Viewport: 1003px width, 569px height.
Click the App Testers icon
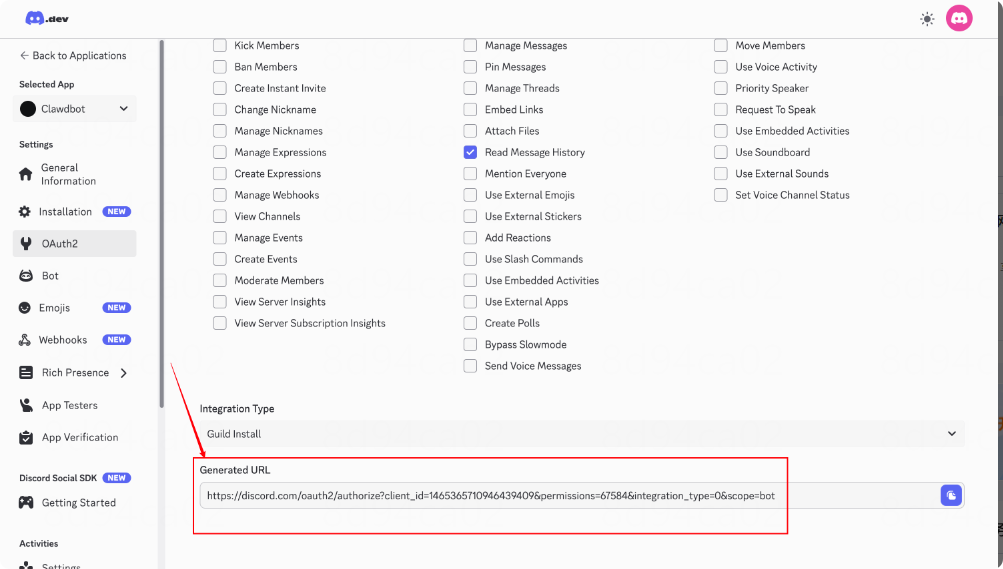pyautogui.click(x=26, y=405)
